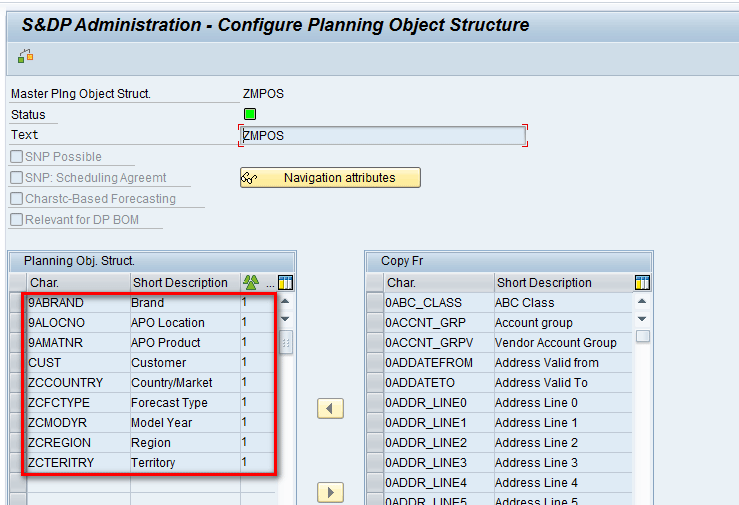Click the table settings icon in Copy Fr table
739x505 pixels.
642,283
